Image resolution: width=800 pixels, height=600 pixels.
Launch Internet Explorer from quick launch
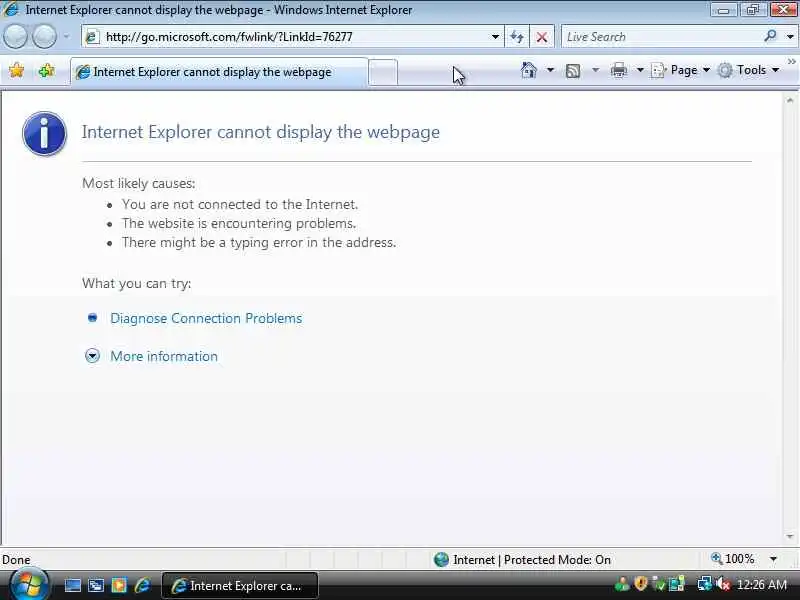[142, 585]
